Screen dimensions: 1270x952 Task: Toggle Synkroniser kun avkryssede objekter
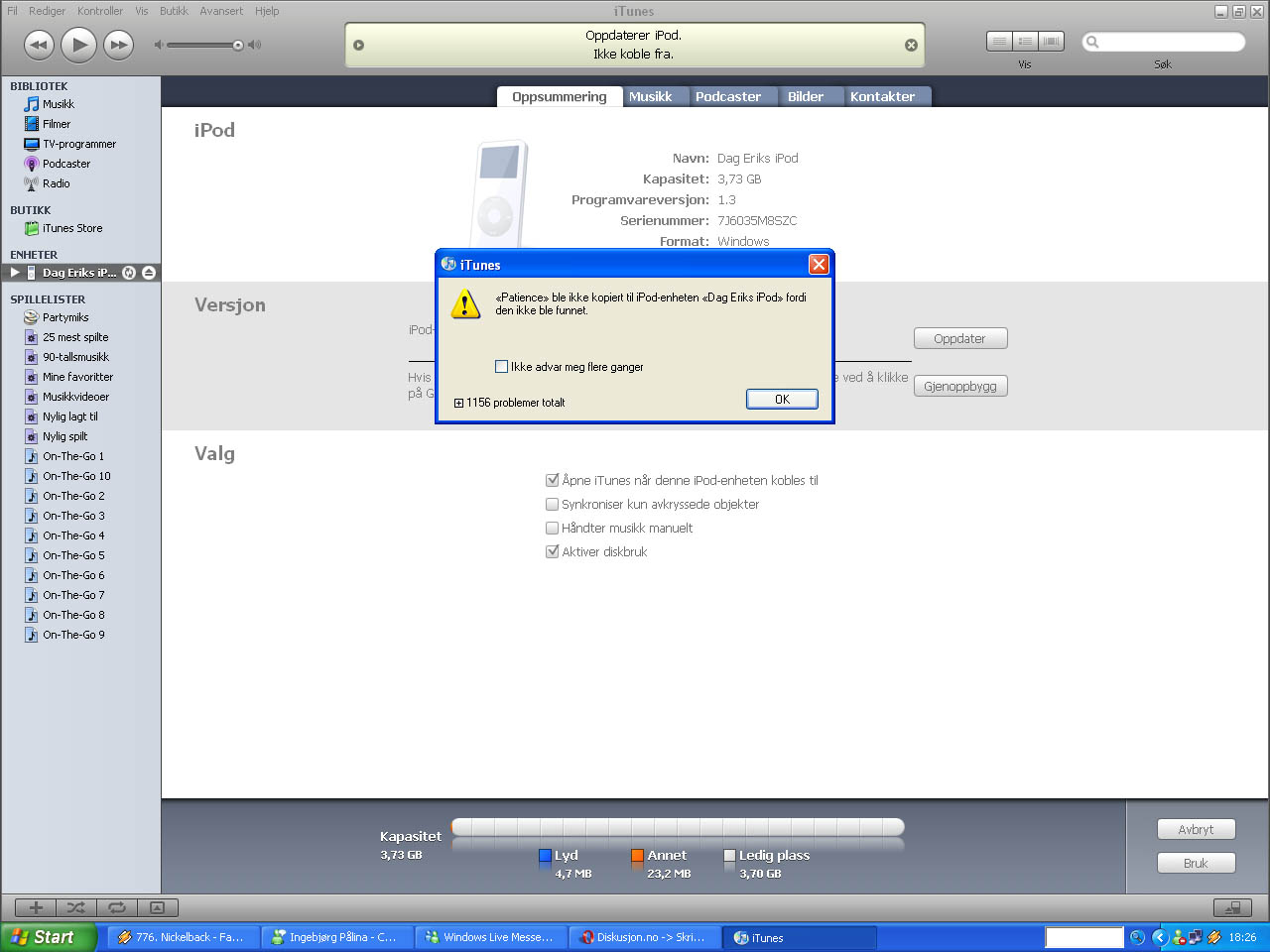pos(553,504)
